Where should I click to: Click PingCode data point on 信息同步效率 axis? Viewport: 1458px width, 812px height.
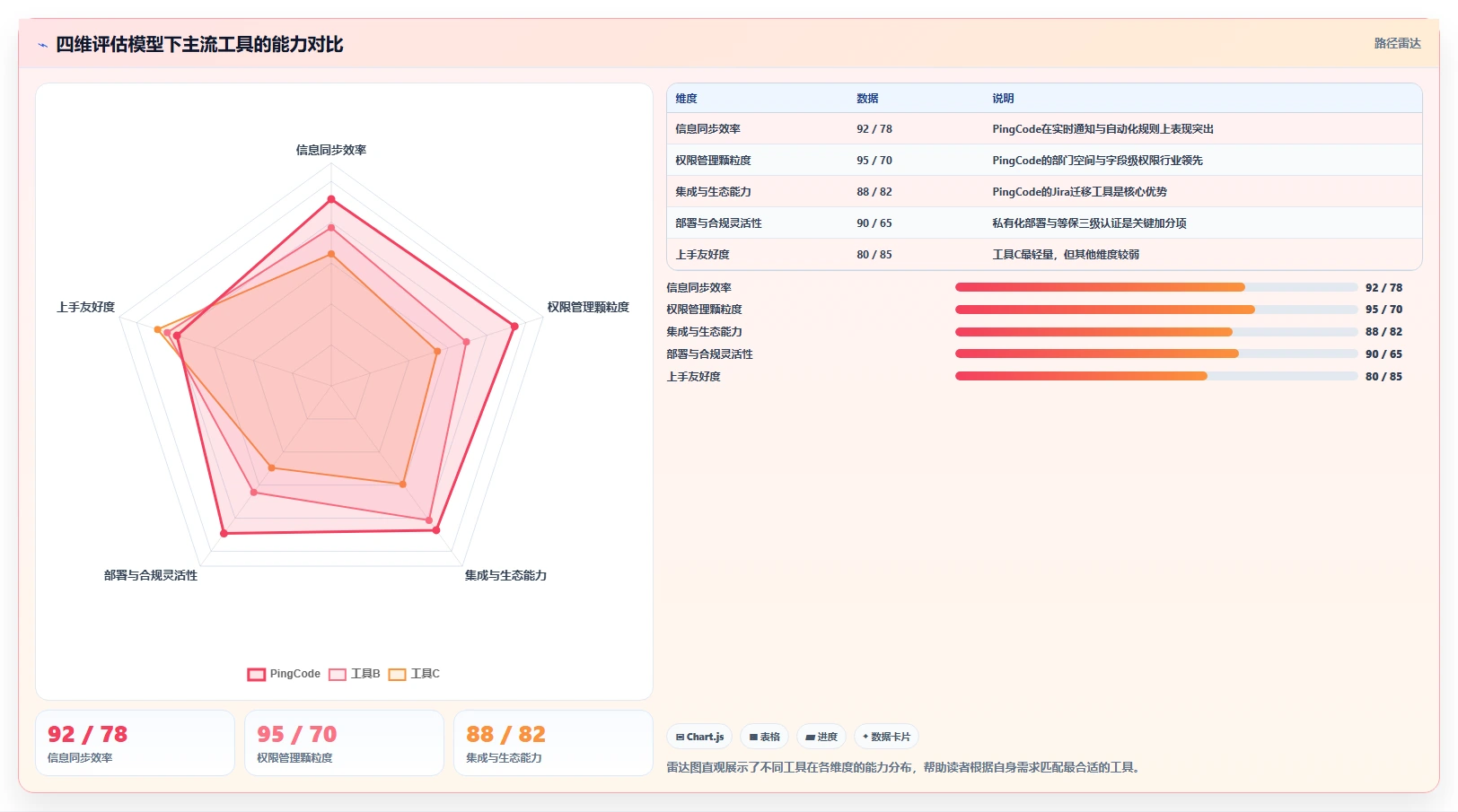point(331,199)
